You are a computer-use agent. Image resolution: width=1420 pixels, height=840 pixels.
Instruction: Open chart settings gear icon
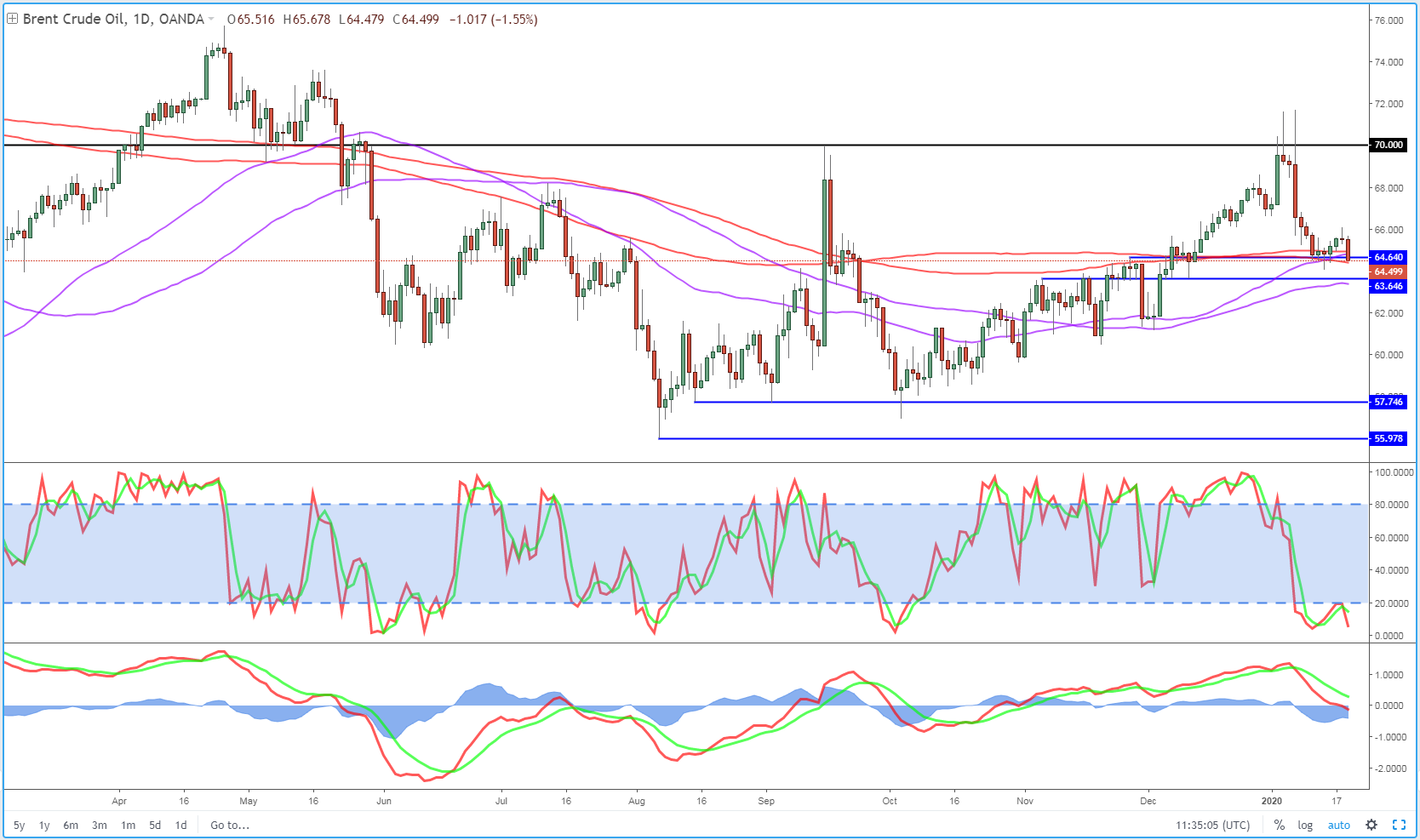pos(1371,825)
